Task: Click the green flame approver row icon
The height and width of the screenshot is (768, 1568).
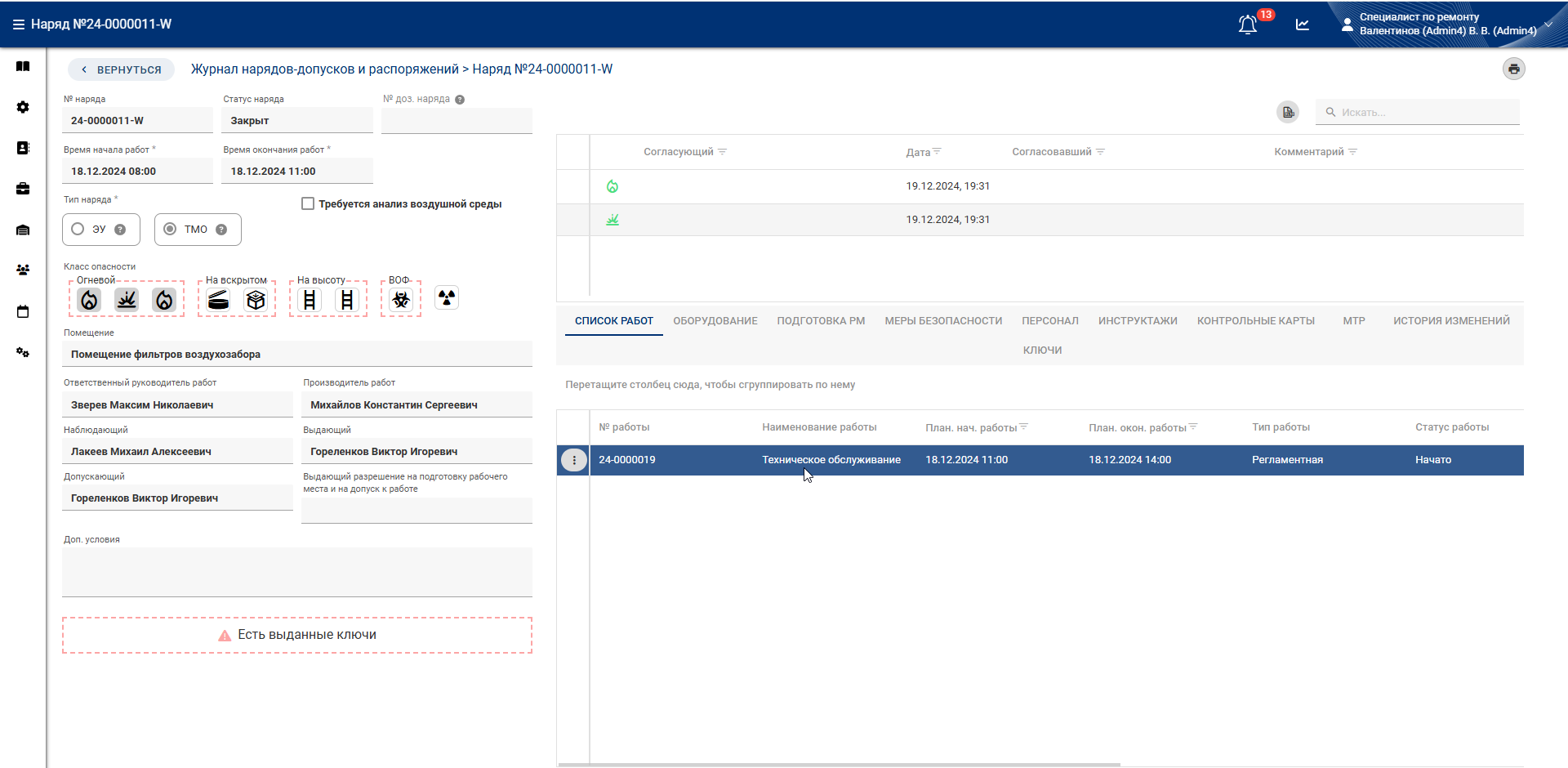Action: (612, 186)
